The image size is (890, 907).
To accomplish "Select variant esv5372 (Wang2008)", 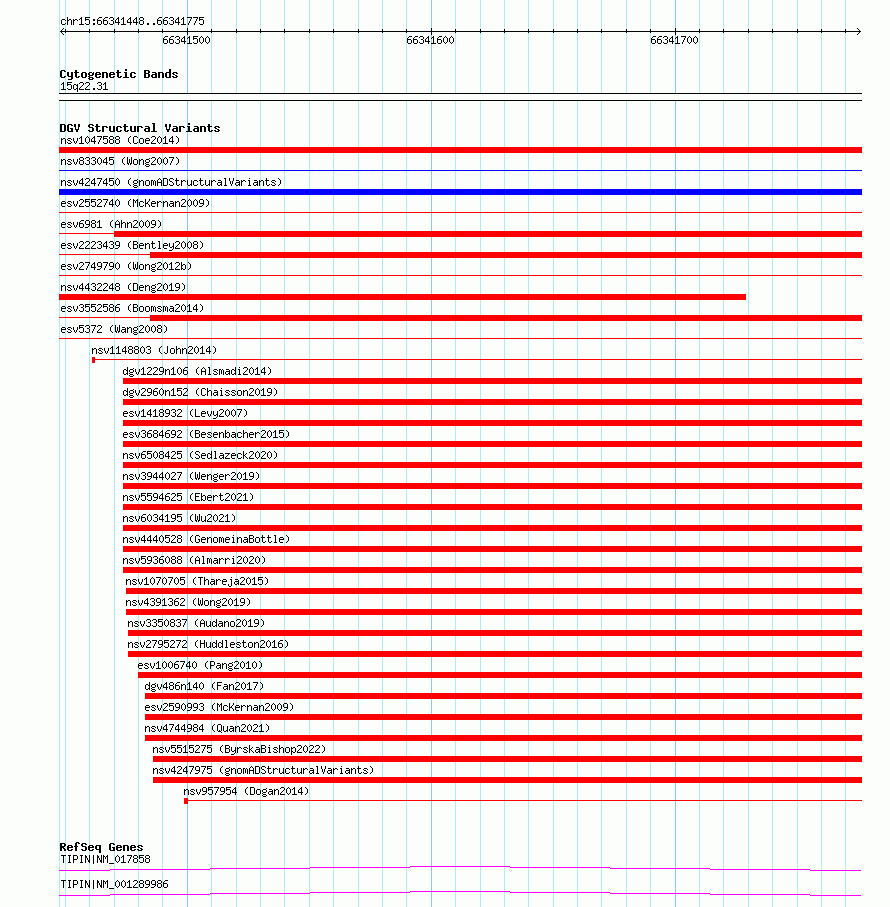I will [x=114, y=329].
